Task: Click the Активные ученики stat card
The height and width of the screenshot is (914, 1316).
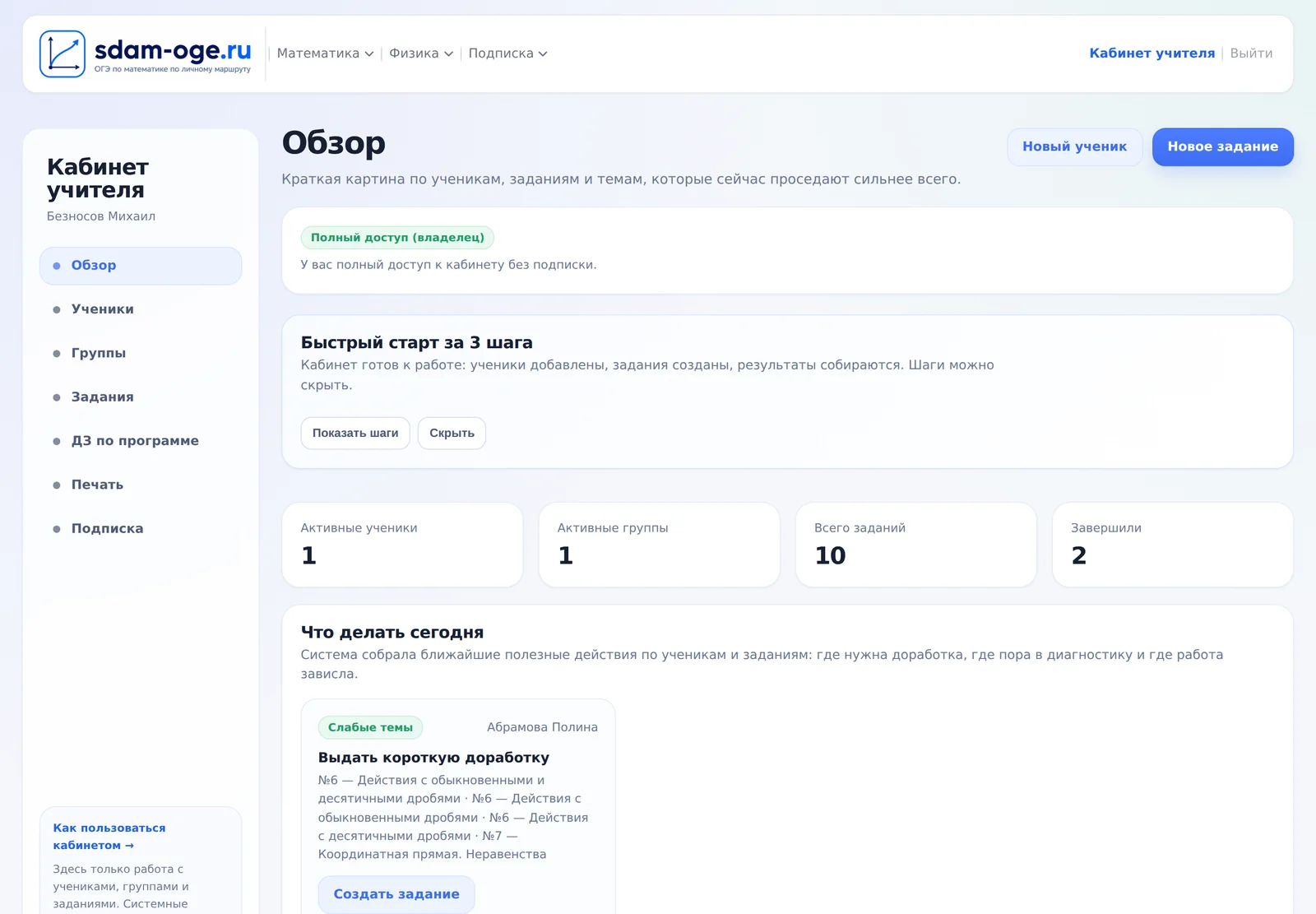Action: coord(402,545)
